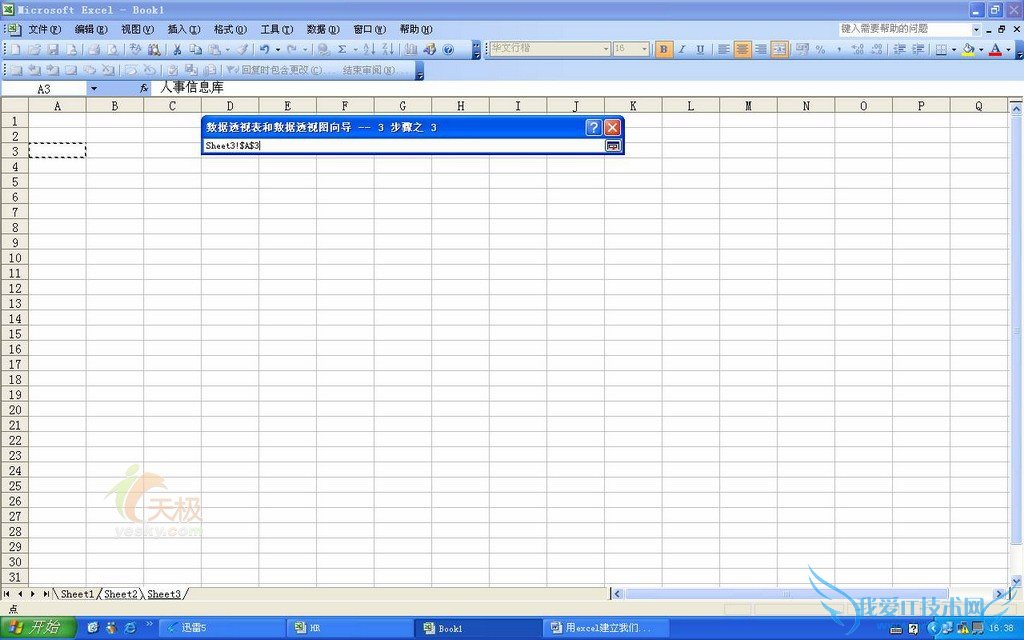
Task: Toggle Align Right
Action: click(761, 50)
